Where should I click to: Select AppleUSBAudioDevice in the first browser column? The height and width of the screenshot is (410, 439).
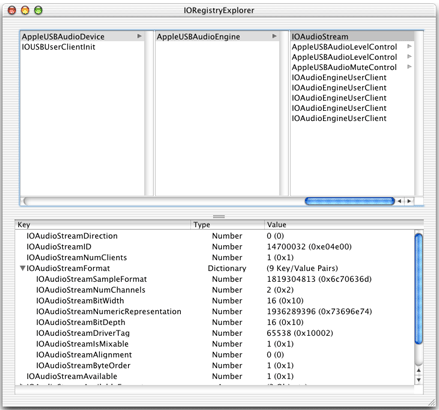click(82, 36)
